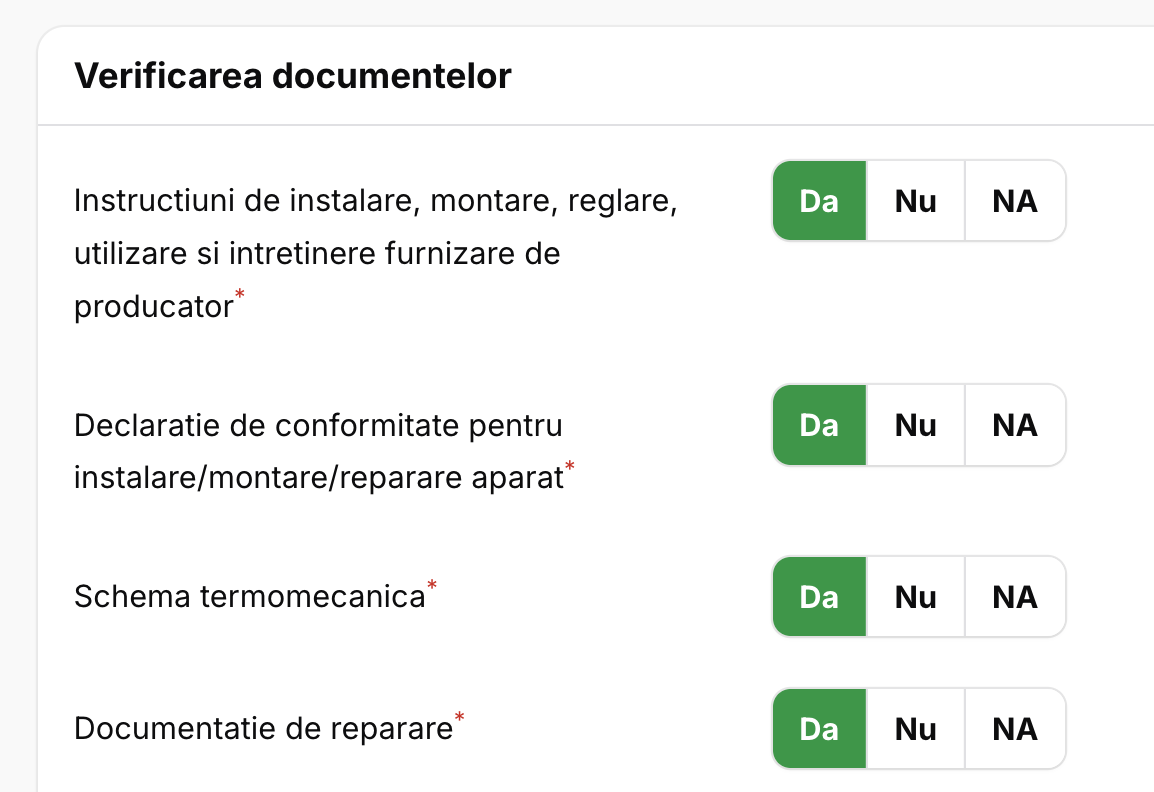Mark Declaratie de conformitate as NA

[1015, 425]
